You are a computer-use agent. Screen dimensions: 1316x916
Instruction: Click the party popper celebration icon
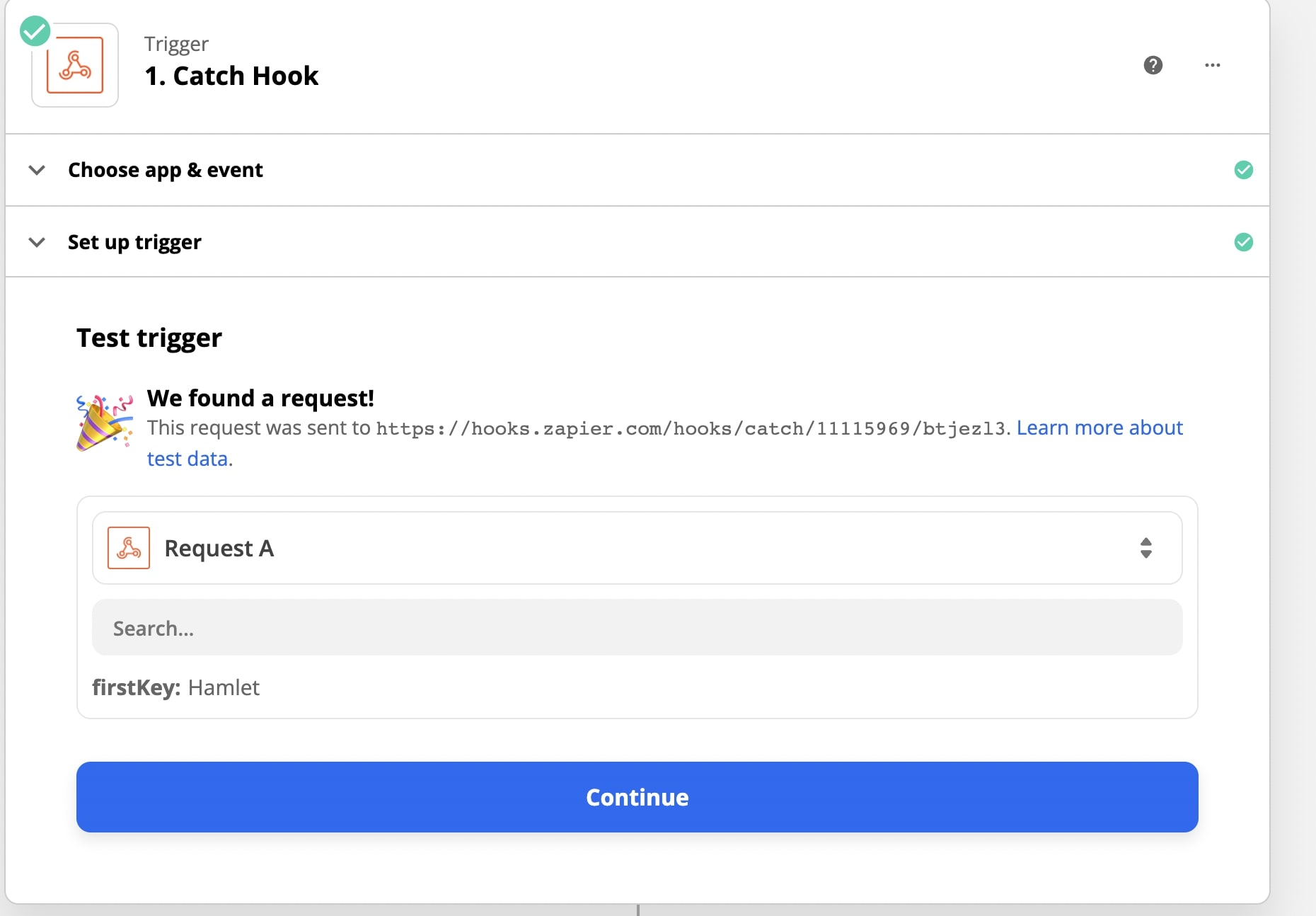coord(105,423)
